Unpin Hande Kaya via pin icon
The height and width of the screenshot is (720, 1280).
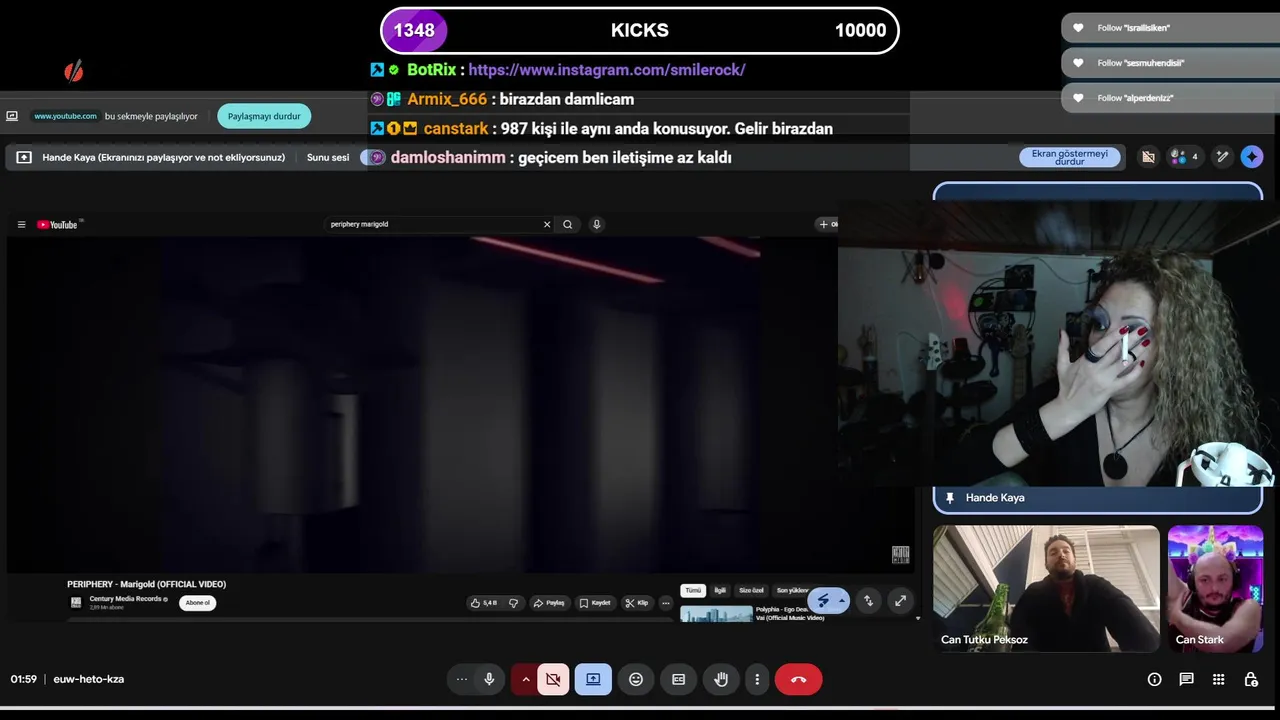click(950, 498)
